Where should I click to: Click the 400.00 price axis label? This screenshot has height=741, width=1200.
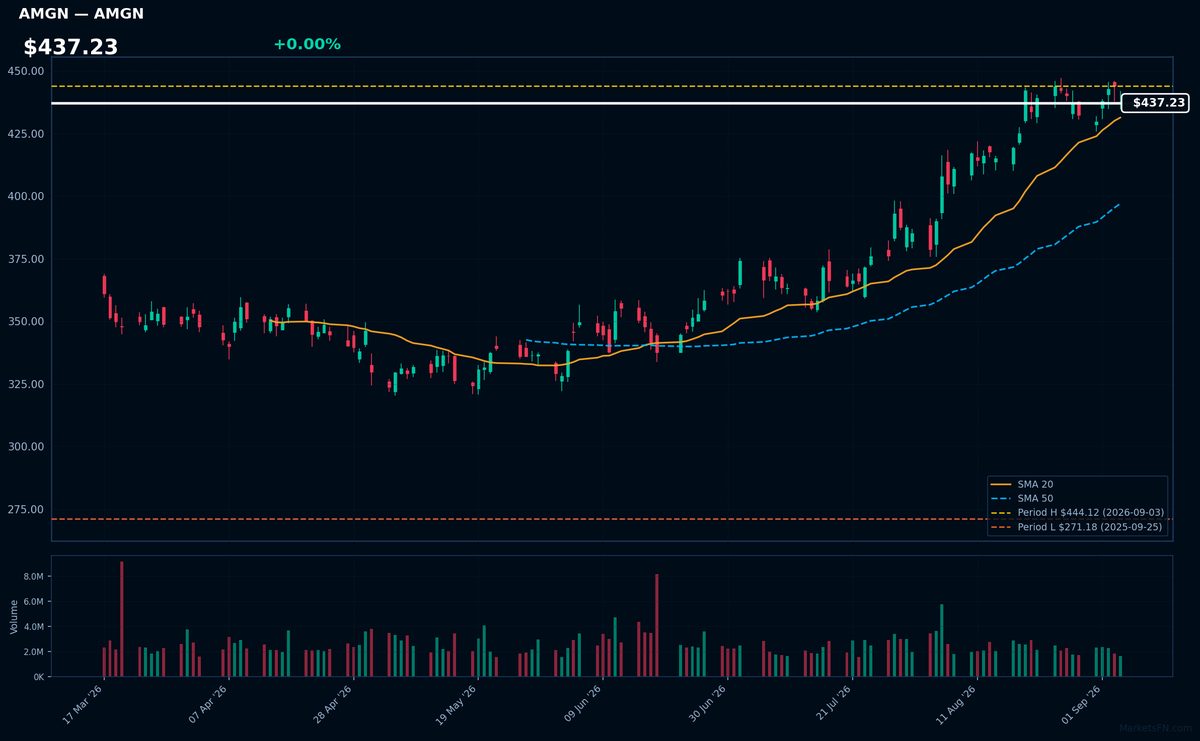tap(26, 197)
